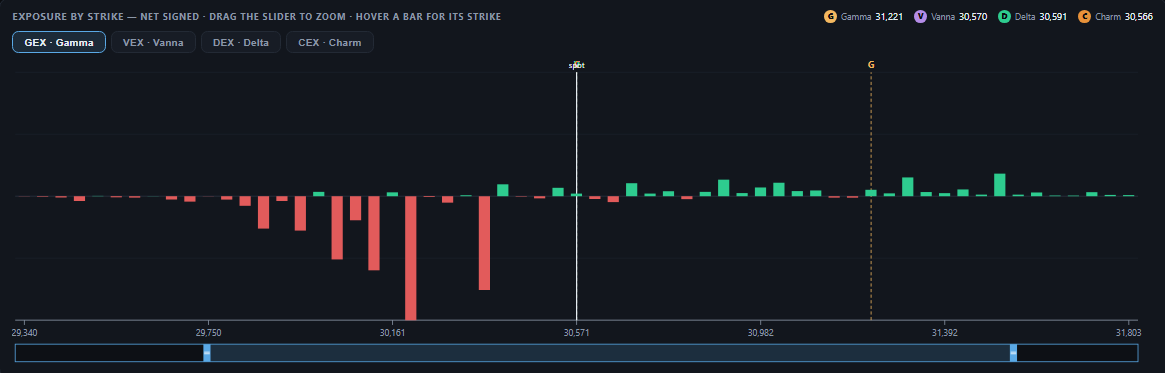Click the G gamma marker above the dashed line
This screenshot has height=373, width=1165.
(x=871, y=65)
